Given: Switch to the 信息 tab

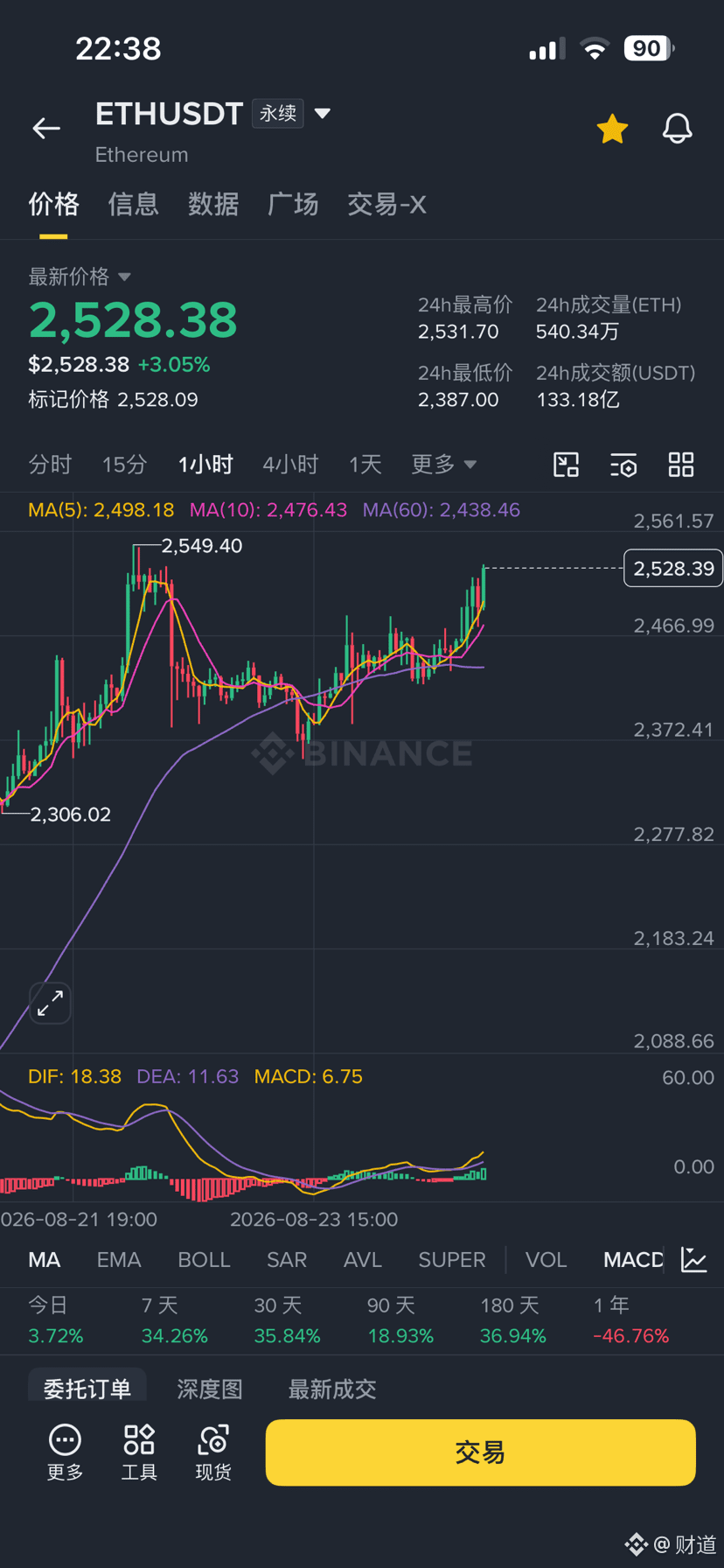Looking at the screenshot, I should tap(133, 204).
